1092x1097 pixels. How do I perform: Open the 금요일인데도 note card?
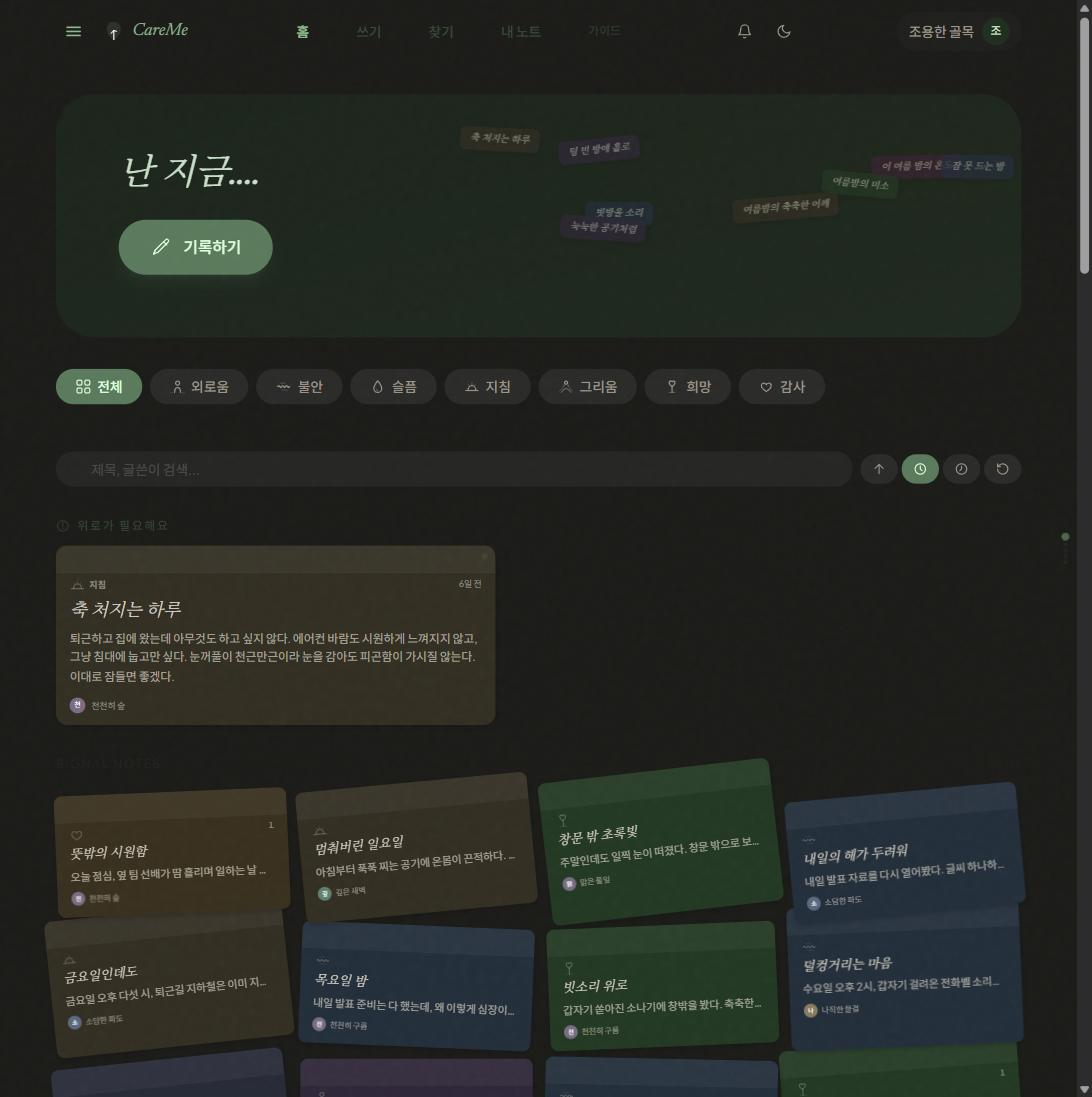(169, 983)
